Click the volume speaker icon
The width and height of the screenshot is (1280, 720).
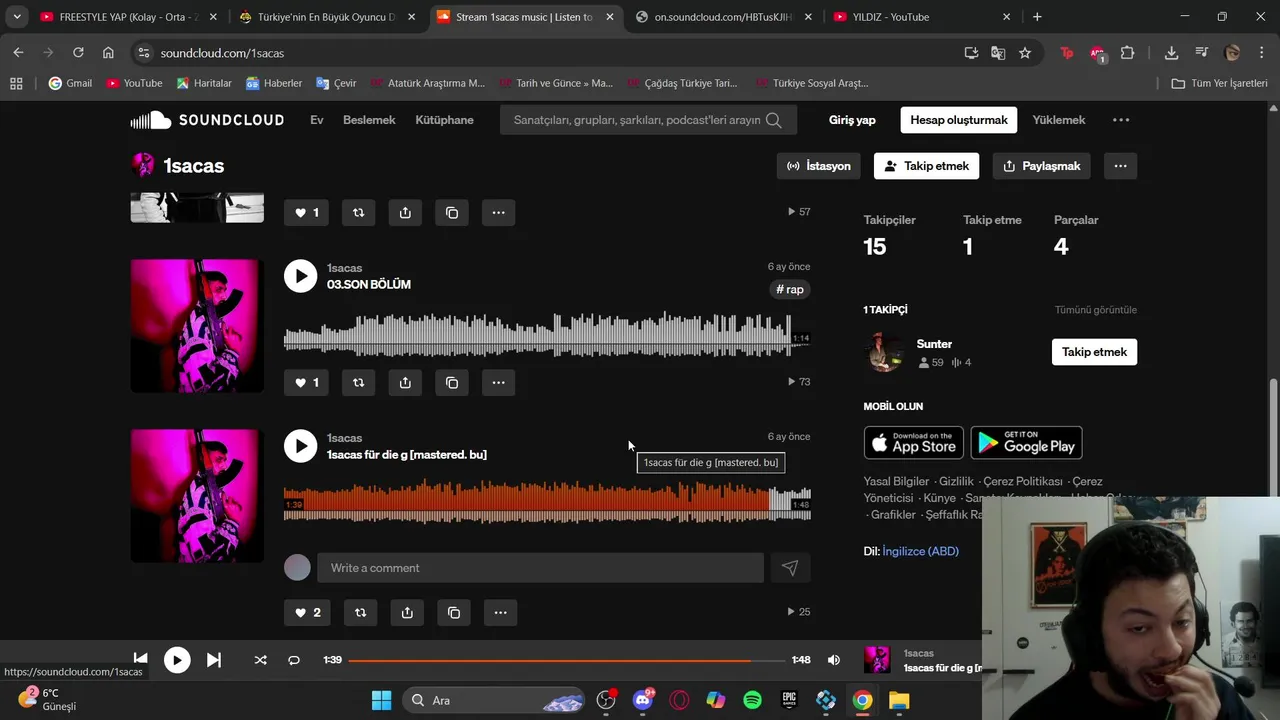point(834,660)
